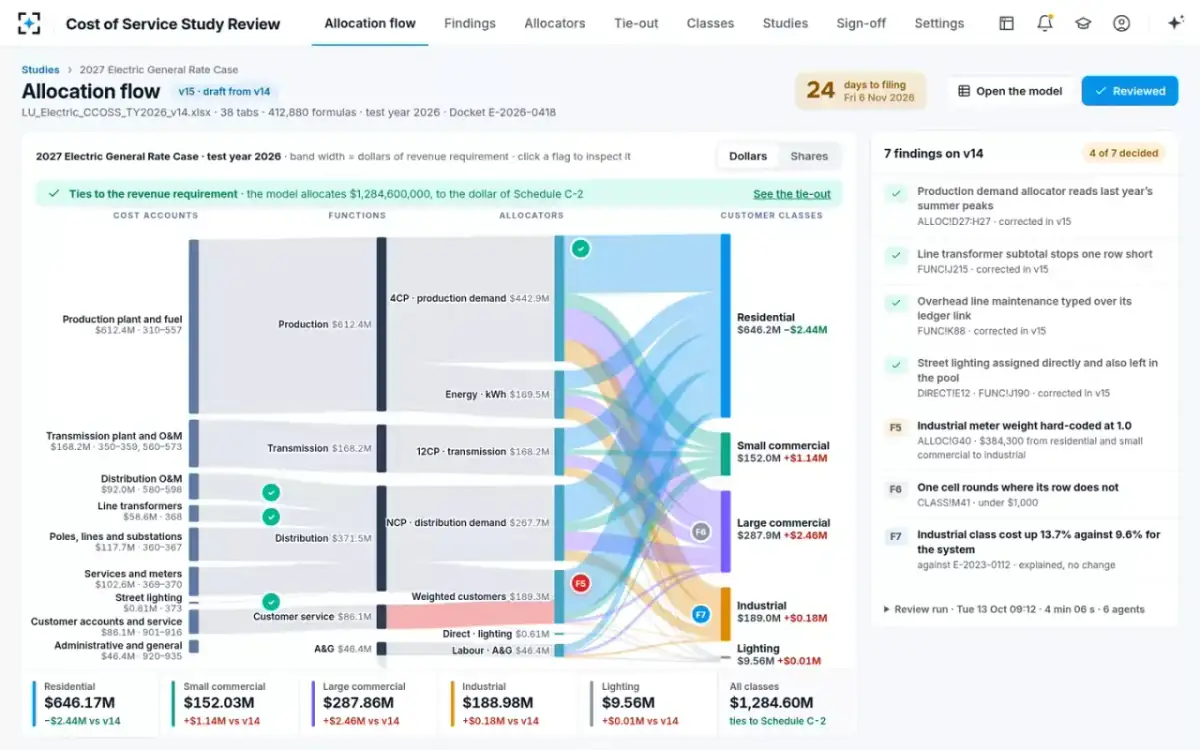Open finding F5 industrial meter weight
Viewport: 1200px width, 750px height.
1024,439
